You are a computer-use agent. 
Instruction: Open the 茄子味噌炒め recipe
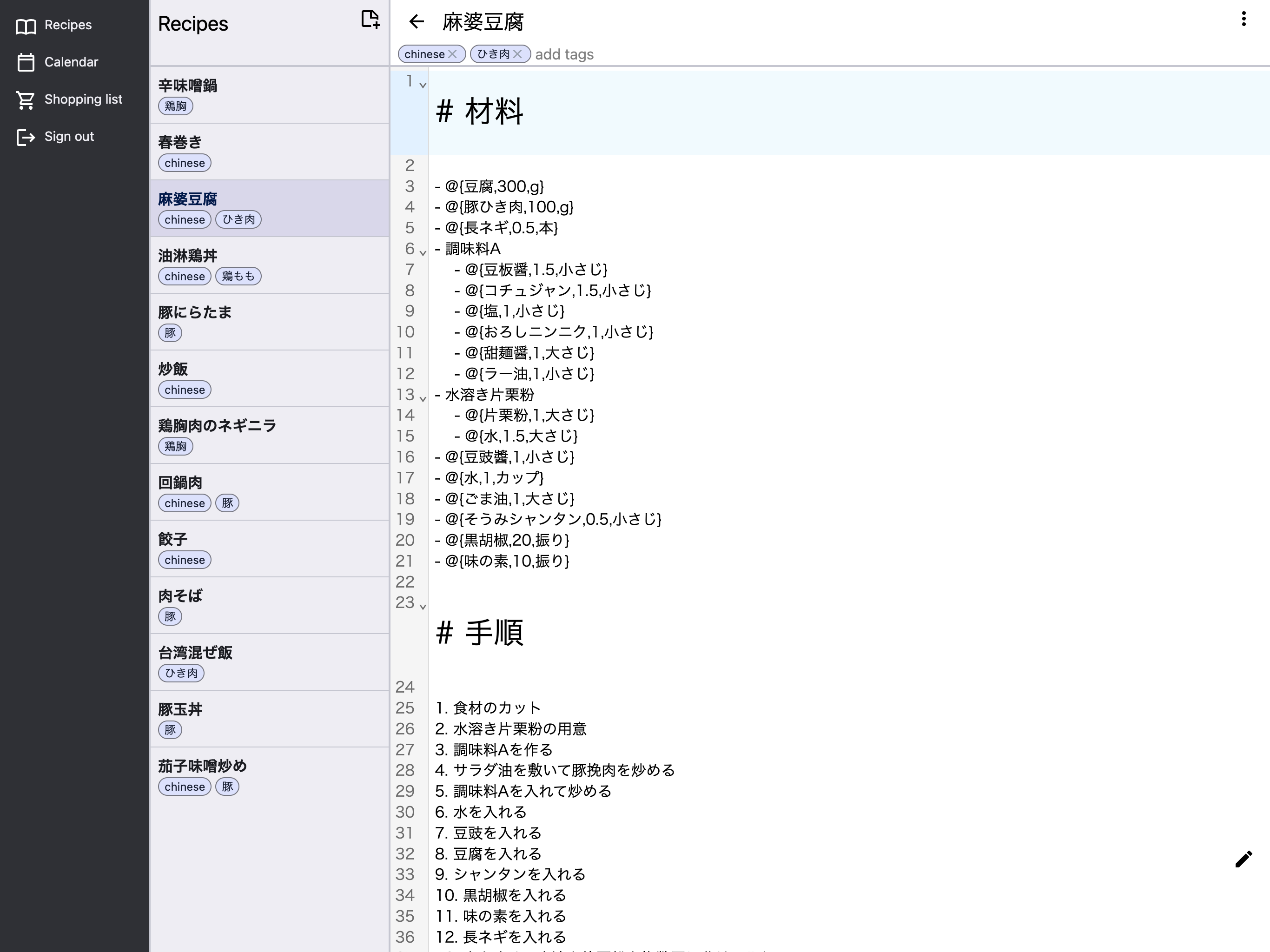click(269, 776)
